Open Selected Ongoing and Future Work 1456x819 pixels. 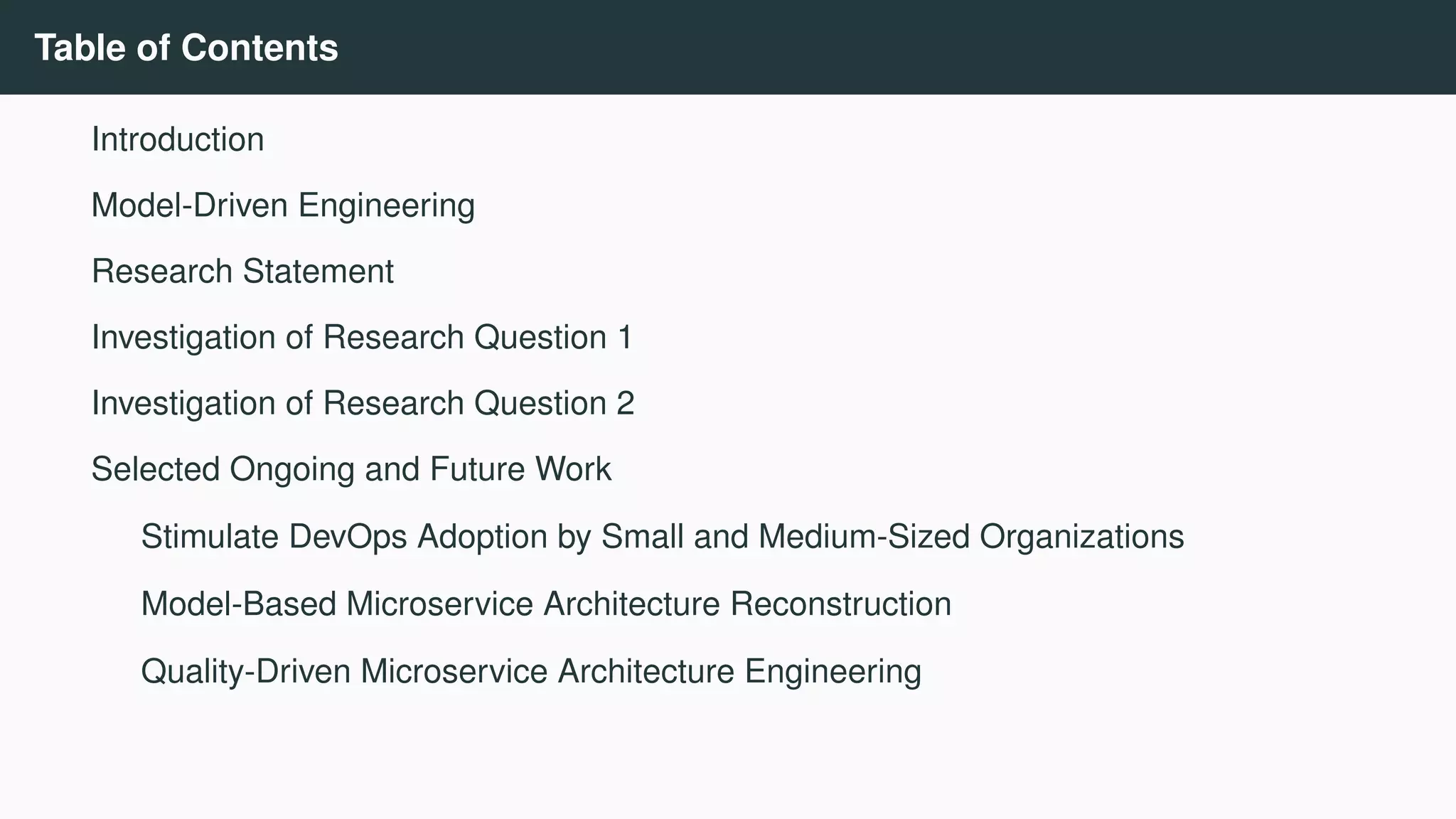click(x=351, y=469)
